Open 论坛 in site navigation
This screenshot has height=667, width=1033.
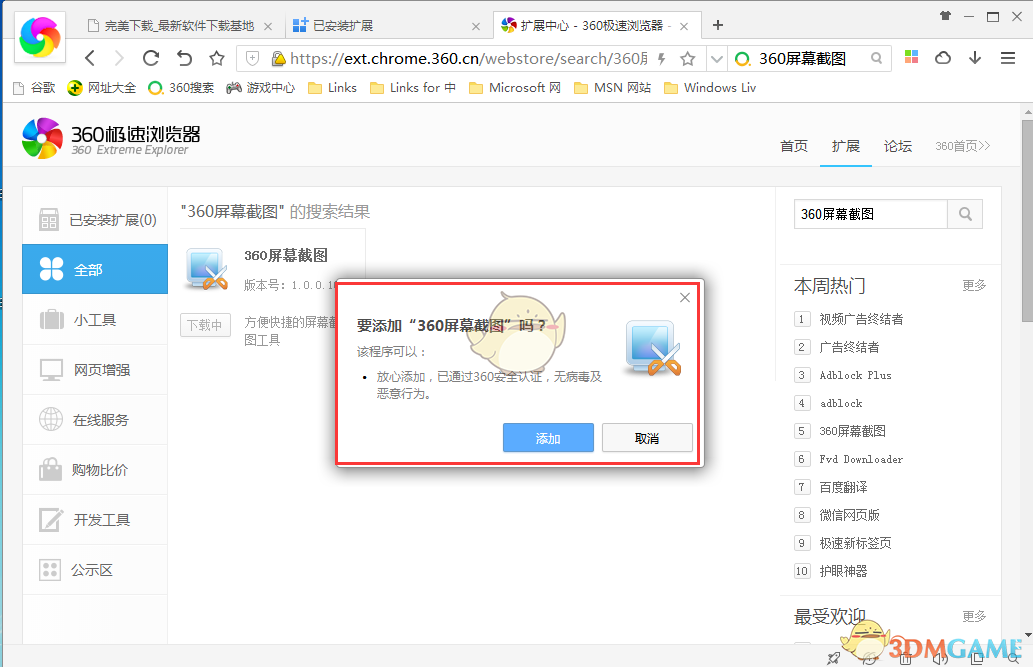(898, 146)
